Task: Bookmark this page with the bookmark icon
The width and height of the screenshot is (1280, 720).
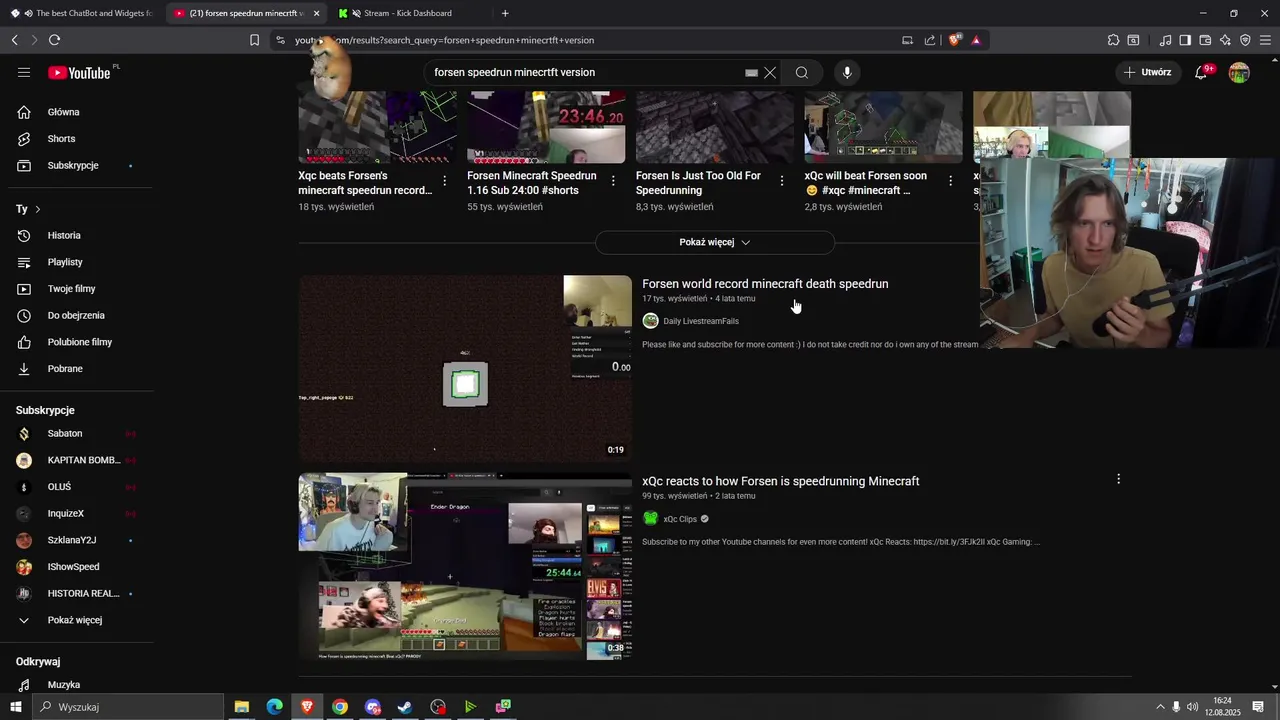Action: click(254, 40)
